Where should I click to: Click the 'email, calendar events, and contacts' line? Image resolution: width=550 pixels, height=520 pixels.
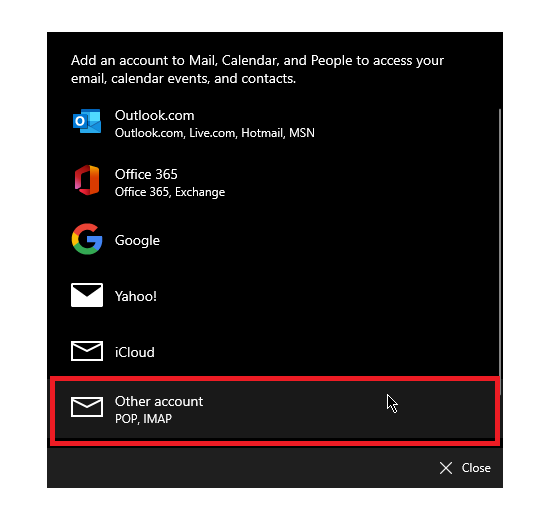click(x=183, y=79)
